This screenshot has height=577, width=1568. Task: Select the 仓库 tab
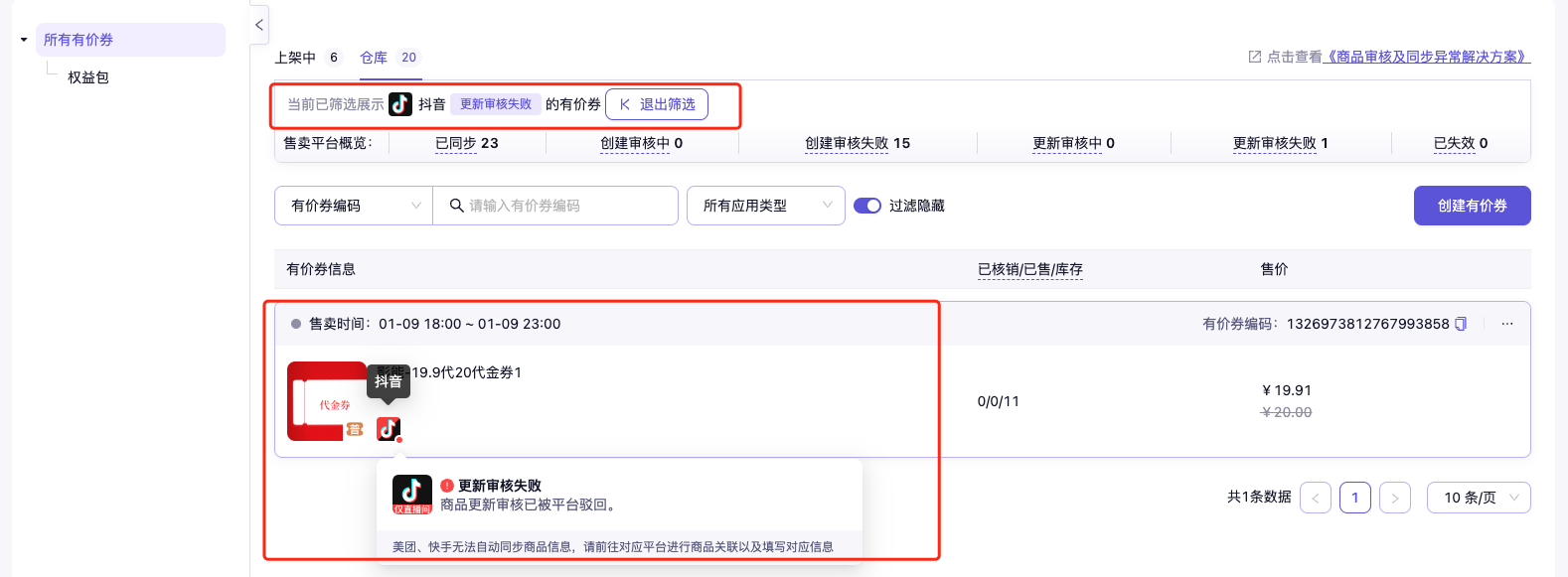tap(374, 58)
